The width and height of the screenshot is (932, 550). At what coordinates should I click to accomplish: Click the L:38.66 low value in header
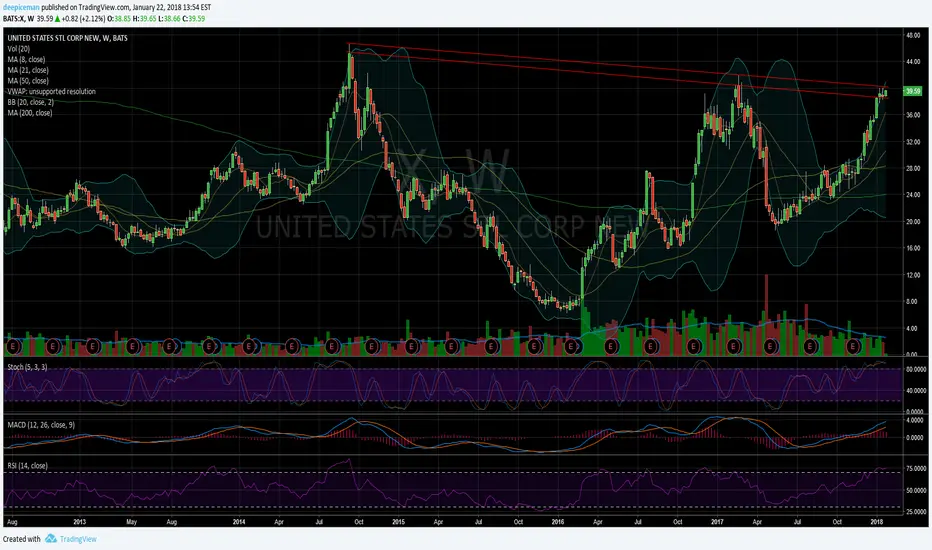point(169,18)
